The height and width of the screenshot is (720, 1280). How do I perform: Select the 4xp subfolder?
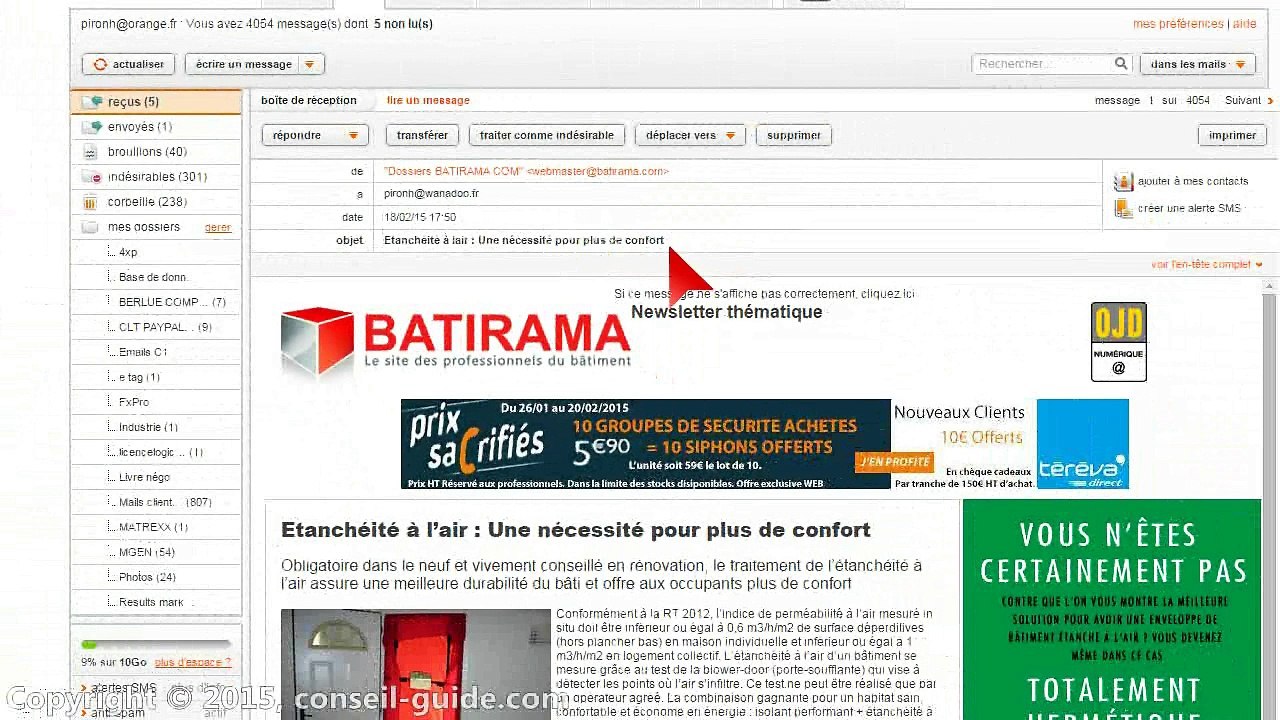coord(128,252)
